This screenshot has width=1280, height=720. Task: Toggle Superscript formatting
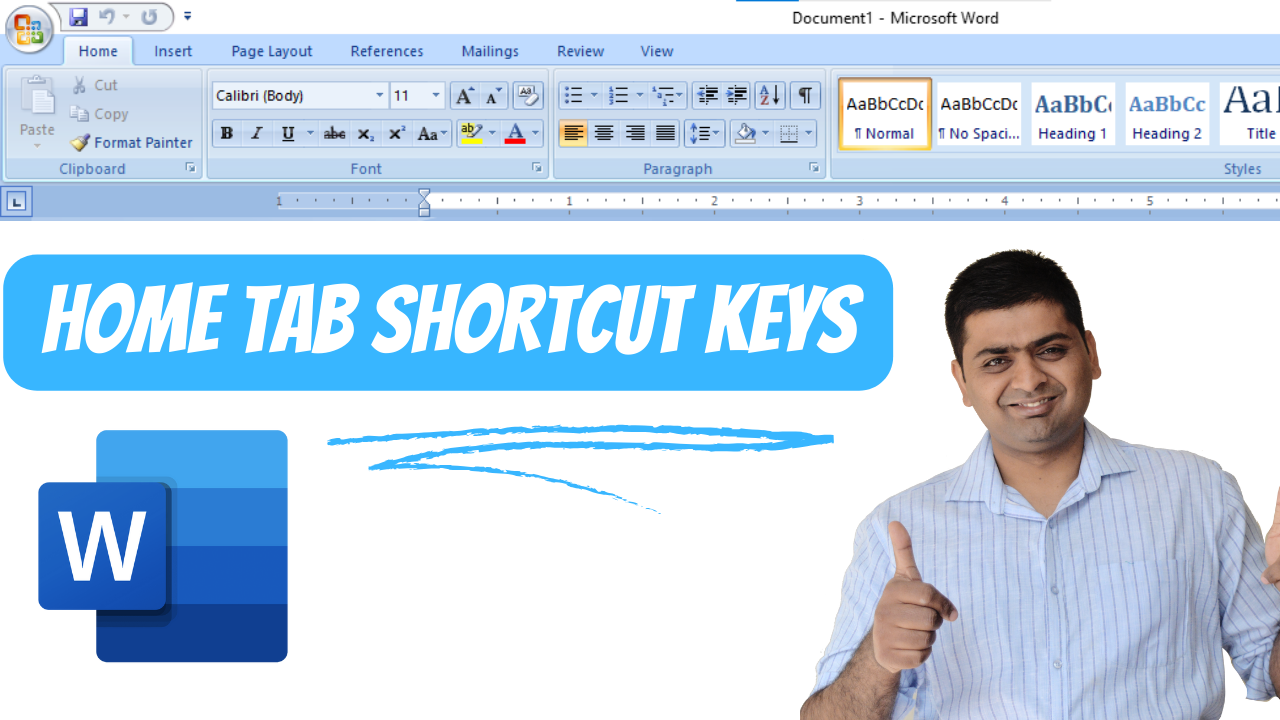tap(397, 134)
